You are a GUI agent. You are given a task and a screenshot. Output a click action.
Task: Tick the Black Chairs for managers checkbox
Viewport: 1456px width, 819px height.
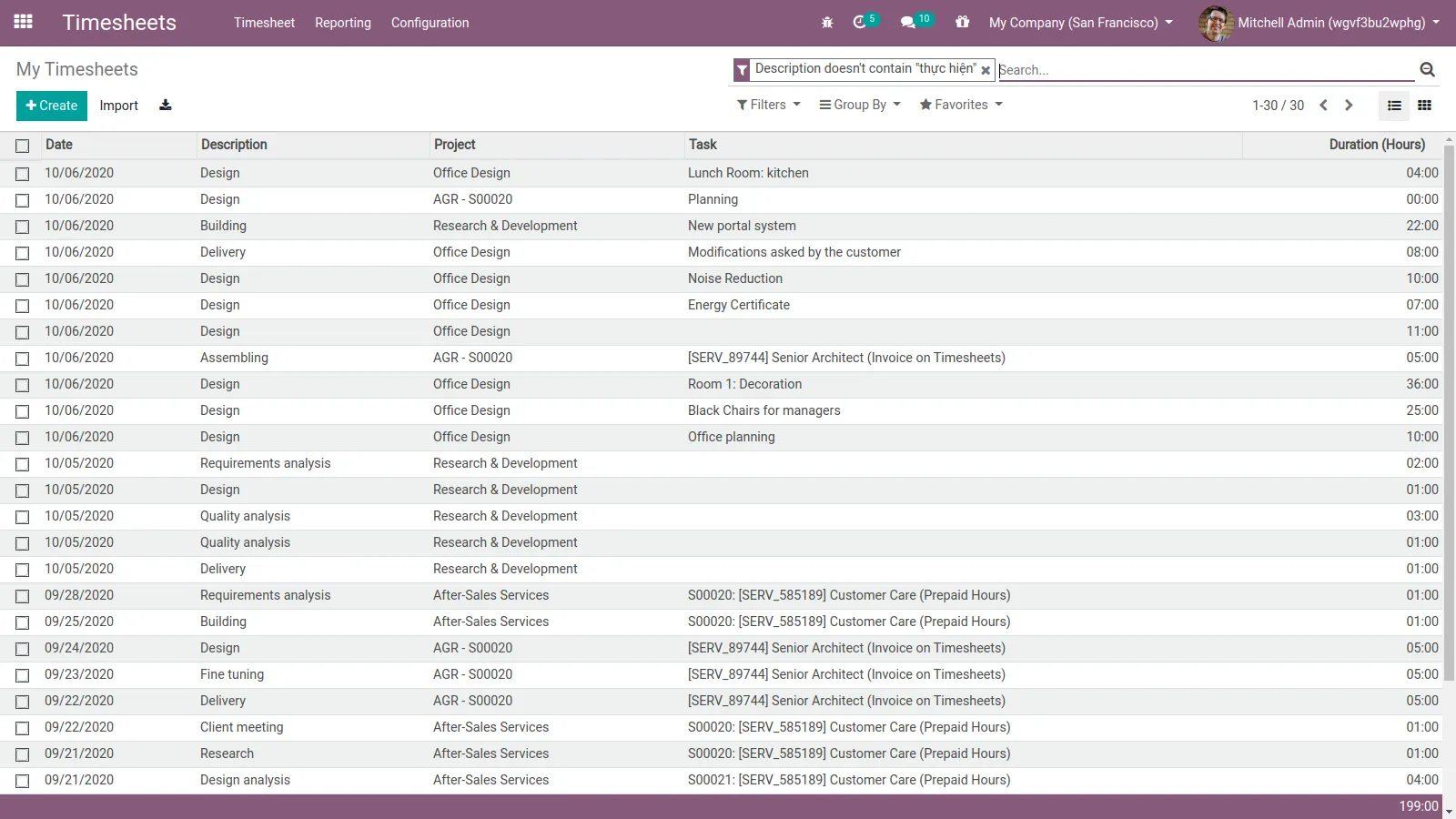coord(23,411)
